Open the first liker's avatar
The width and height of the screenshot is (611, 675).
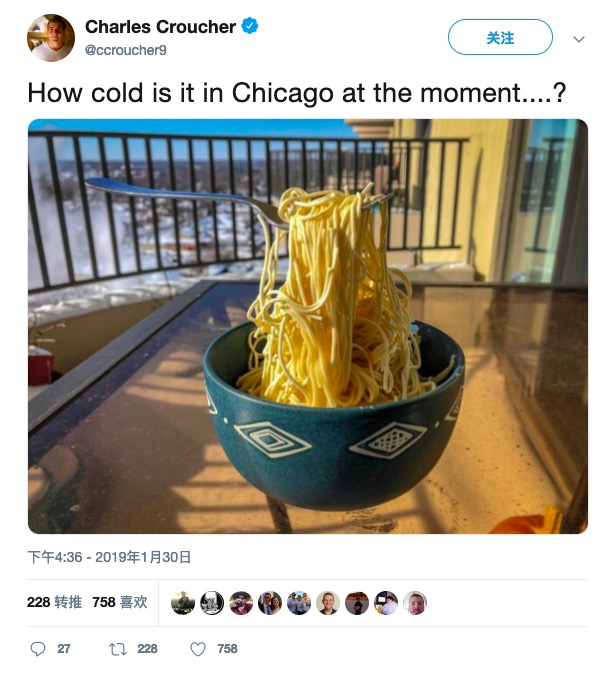pos(183,603)
